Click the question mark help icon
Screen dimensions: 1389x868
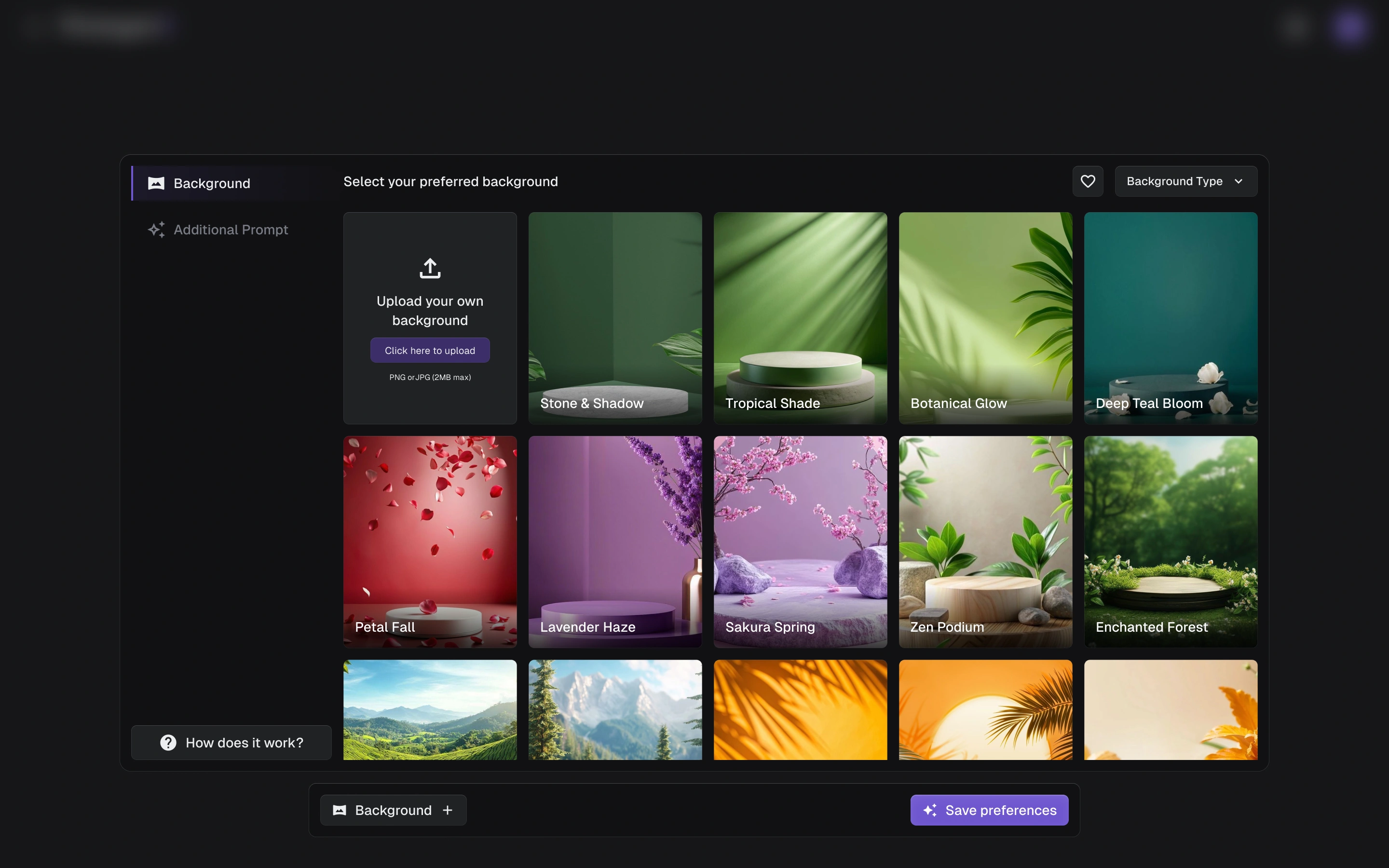pyautogui.click(x=168, y=742)
